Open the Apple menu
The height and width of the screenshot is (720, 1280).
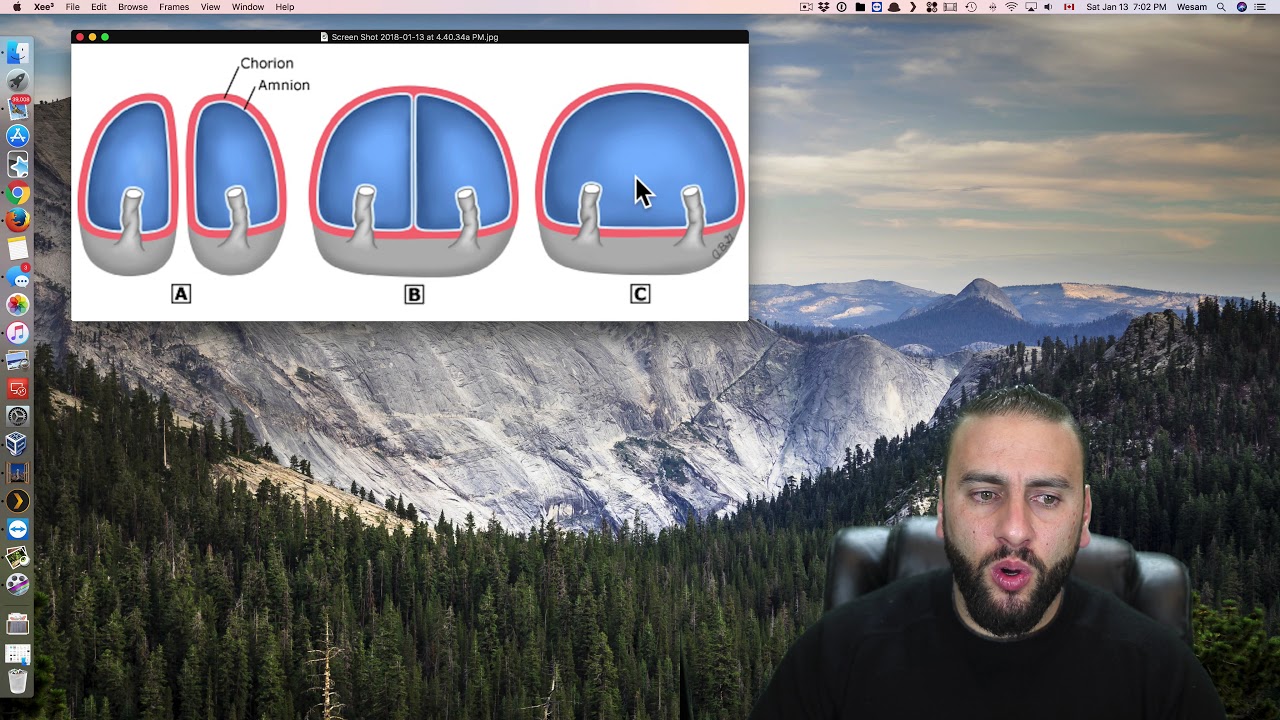pos(16,7)
